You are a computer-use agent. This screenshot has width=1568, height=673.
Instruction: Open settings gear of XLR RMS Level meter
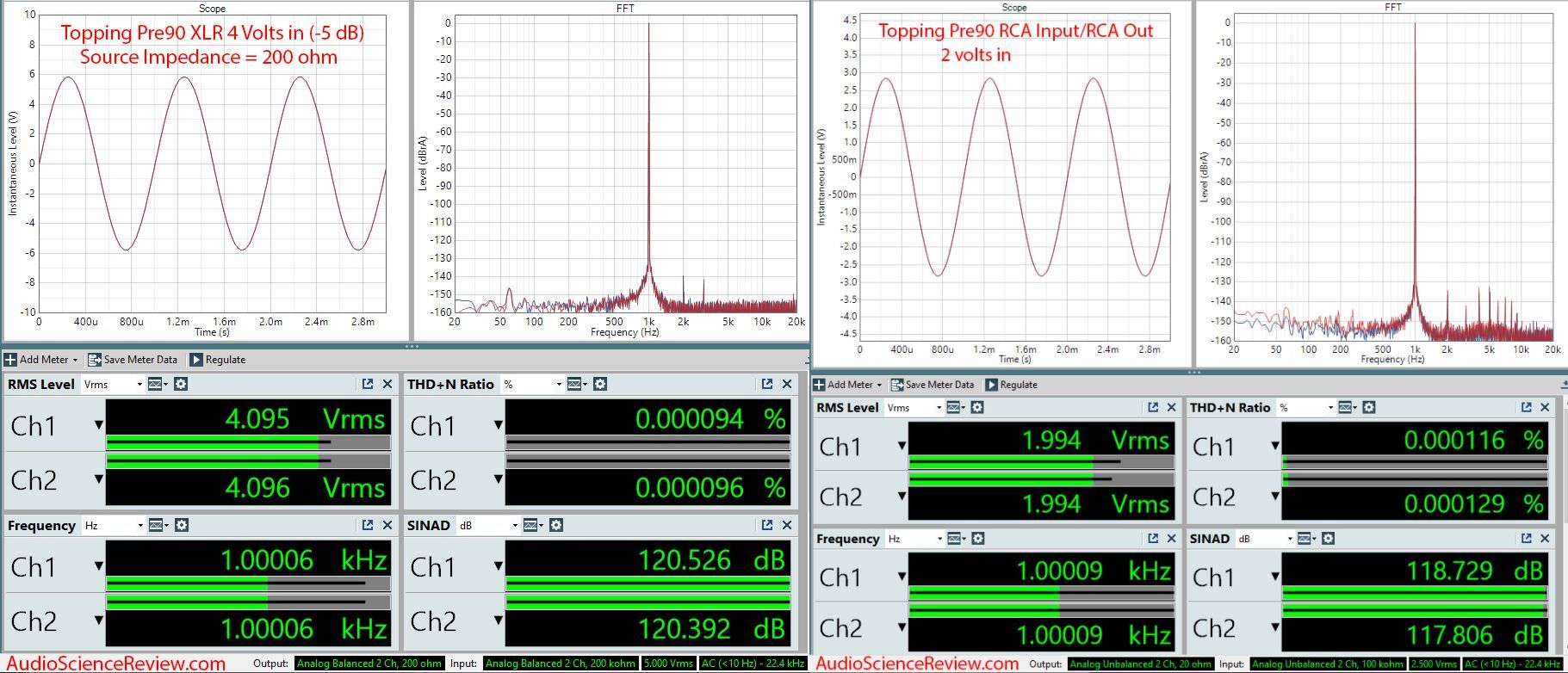[181, 384]
